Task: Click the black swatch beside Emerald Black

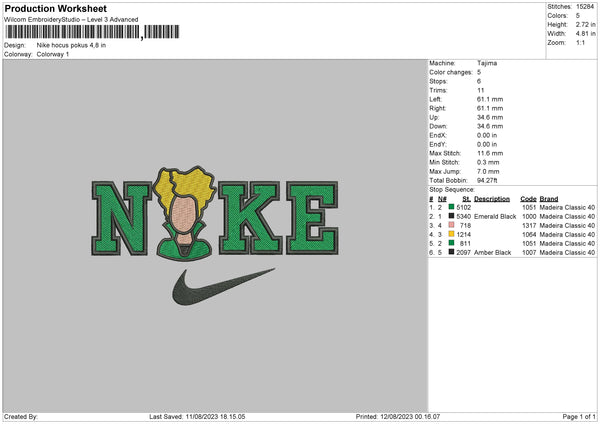Action: tap(451, 216)
